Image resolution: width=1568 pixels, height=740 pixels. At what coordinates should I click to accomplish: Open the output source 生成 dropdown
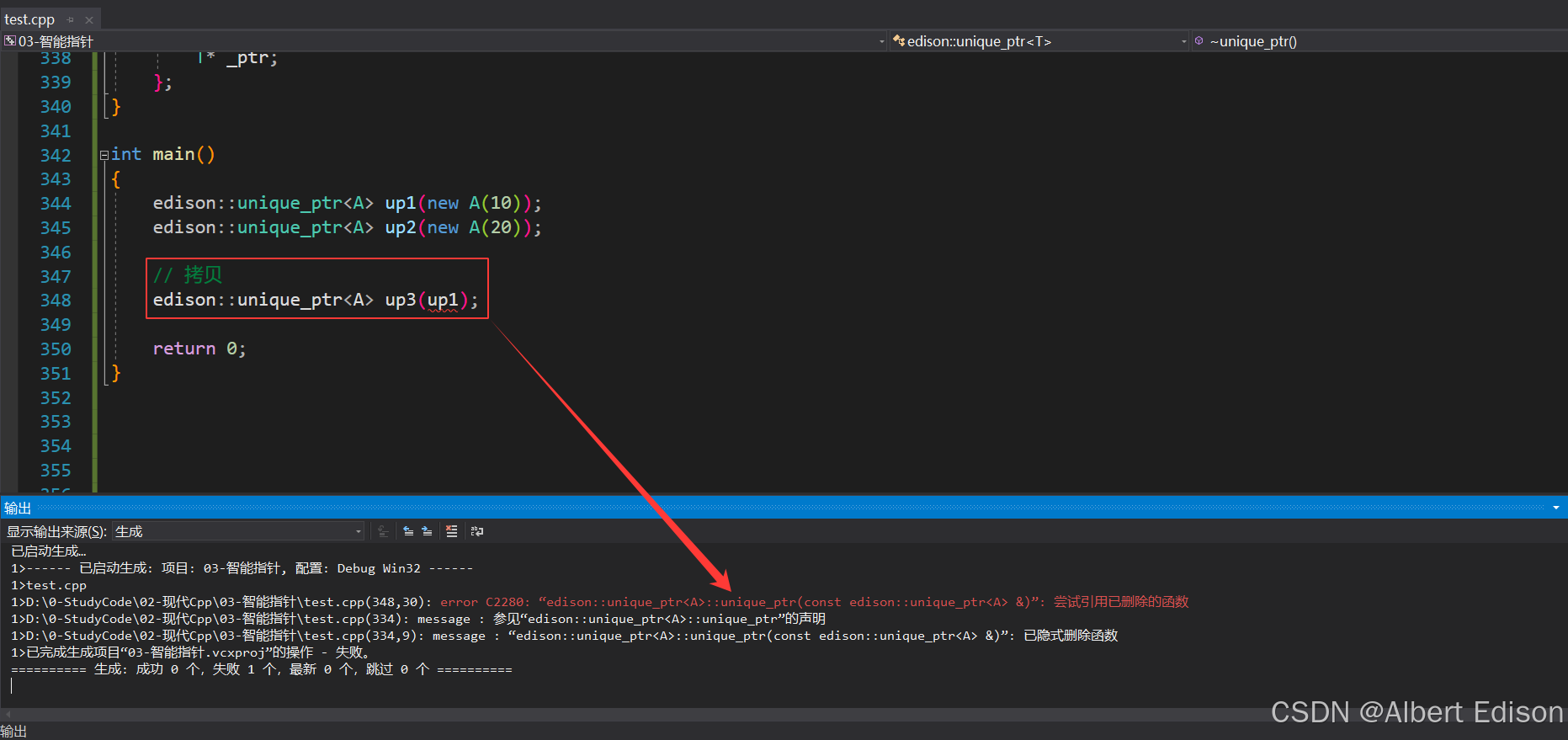coord(238,531)
